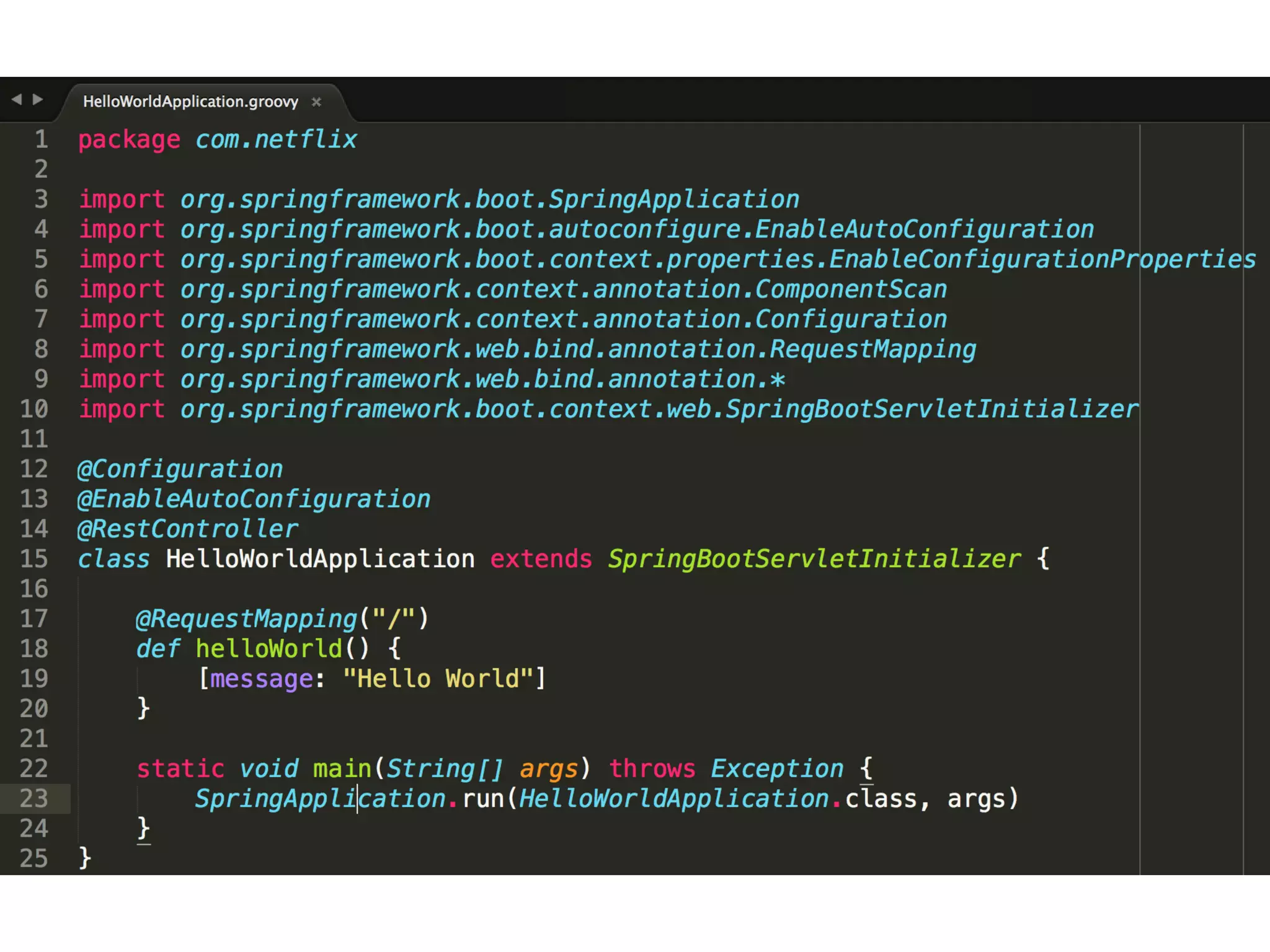The image size is (1270, 952).
Task: Click the @RequestMapping annotation
Action: [247, 619]
